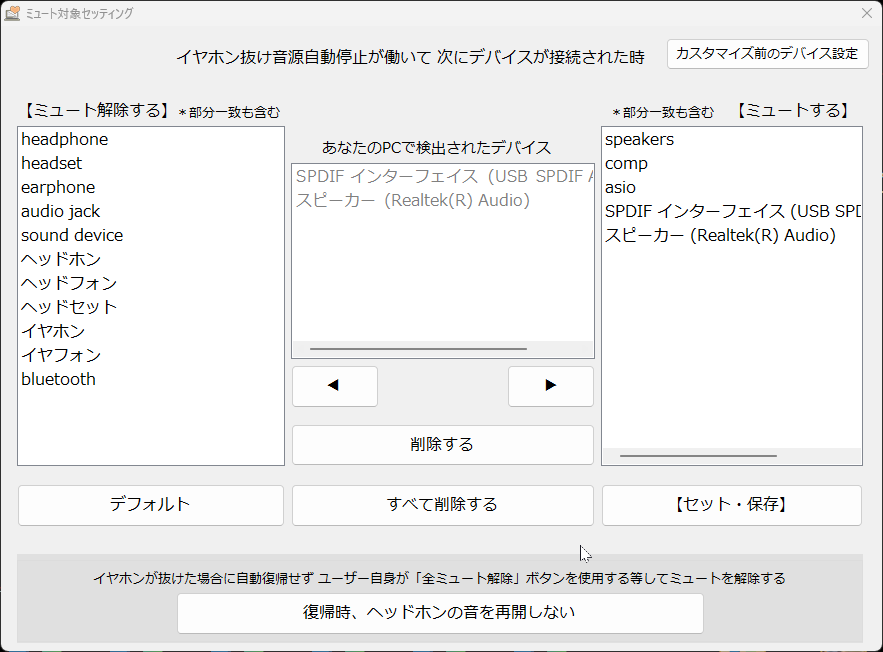
Task: Toggle 復帰時、ヘッドホンの音を再開しない option
Action: [x=440, y=613]
